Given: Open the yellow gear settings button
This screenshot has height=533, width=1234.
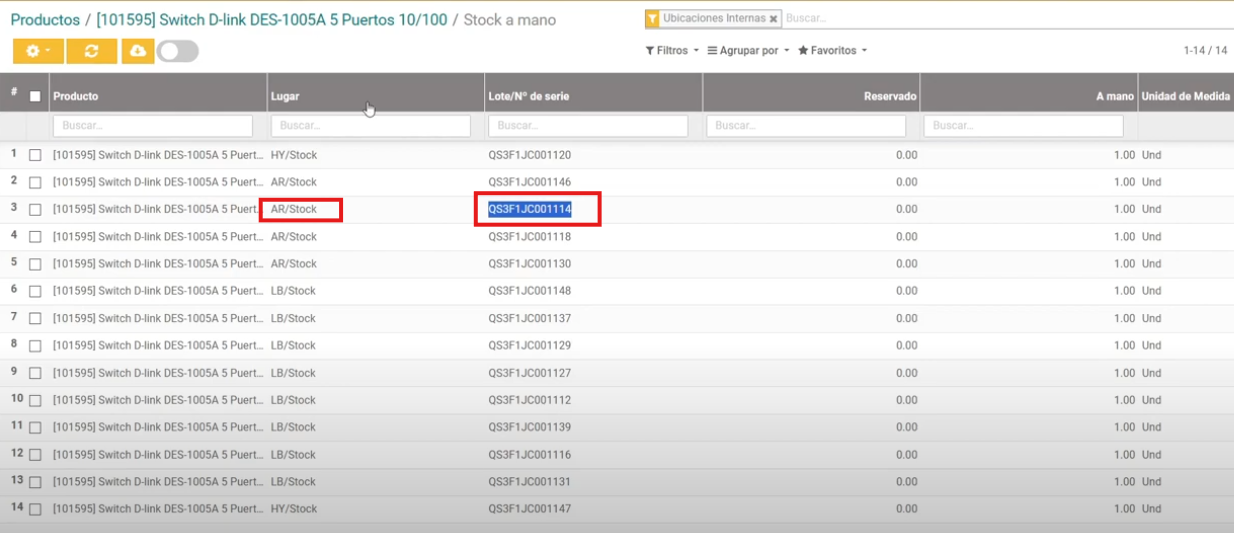Looking at the screenshot, I should tap(38, 51).
